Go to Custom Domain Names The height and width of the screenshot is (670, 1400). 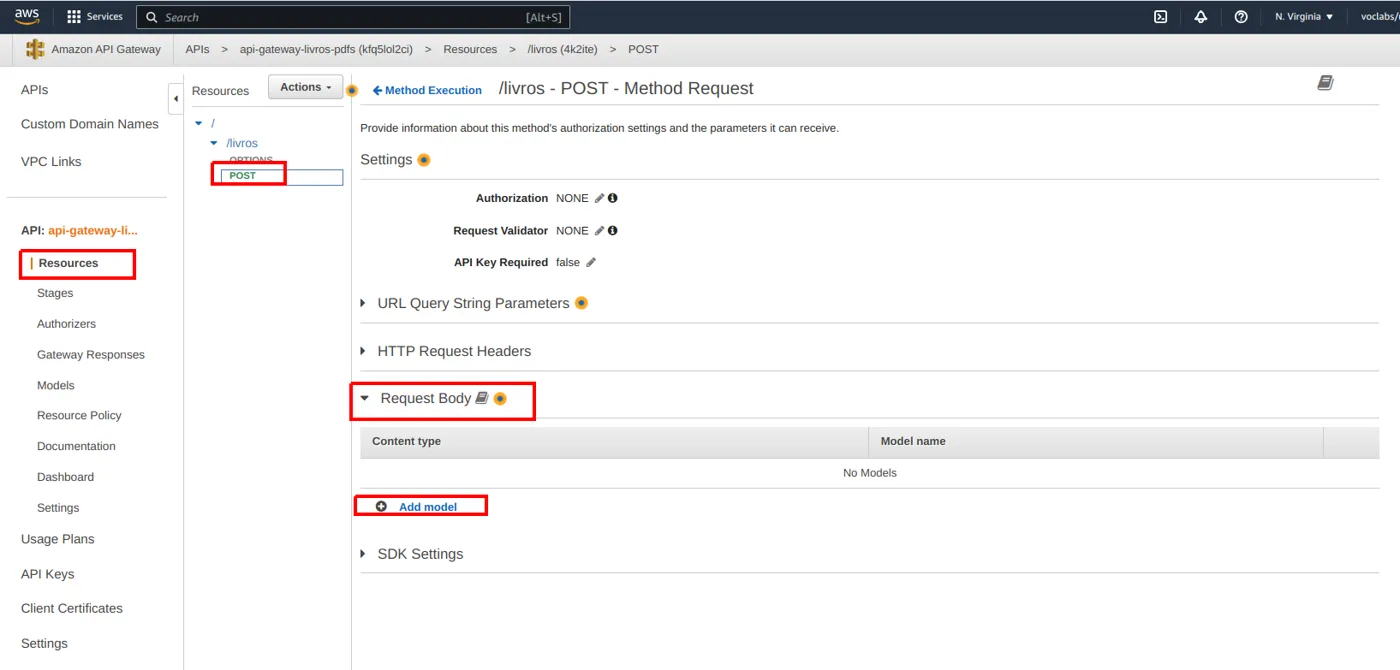(90, 124)
